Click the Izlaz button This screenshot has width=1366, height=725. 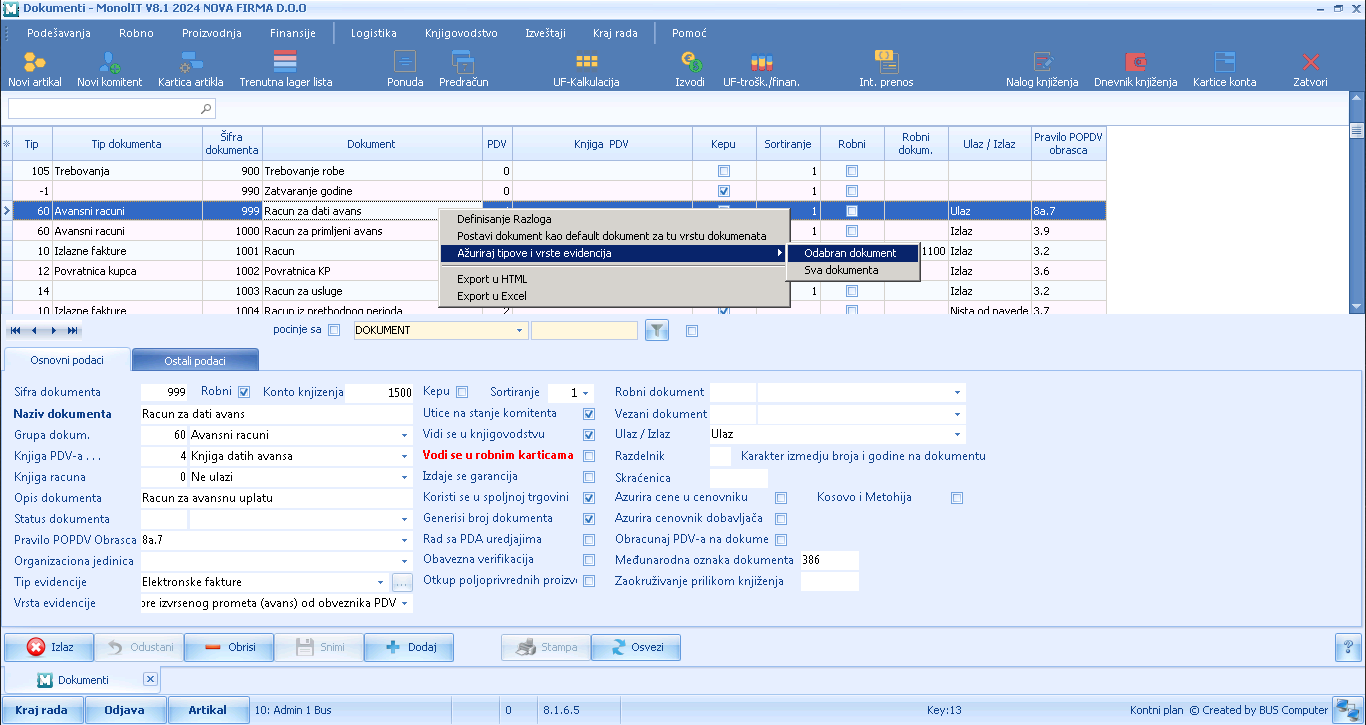49,647
